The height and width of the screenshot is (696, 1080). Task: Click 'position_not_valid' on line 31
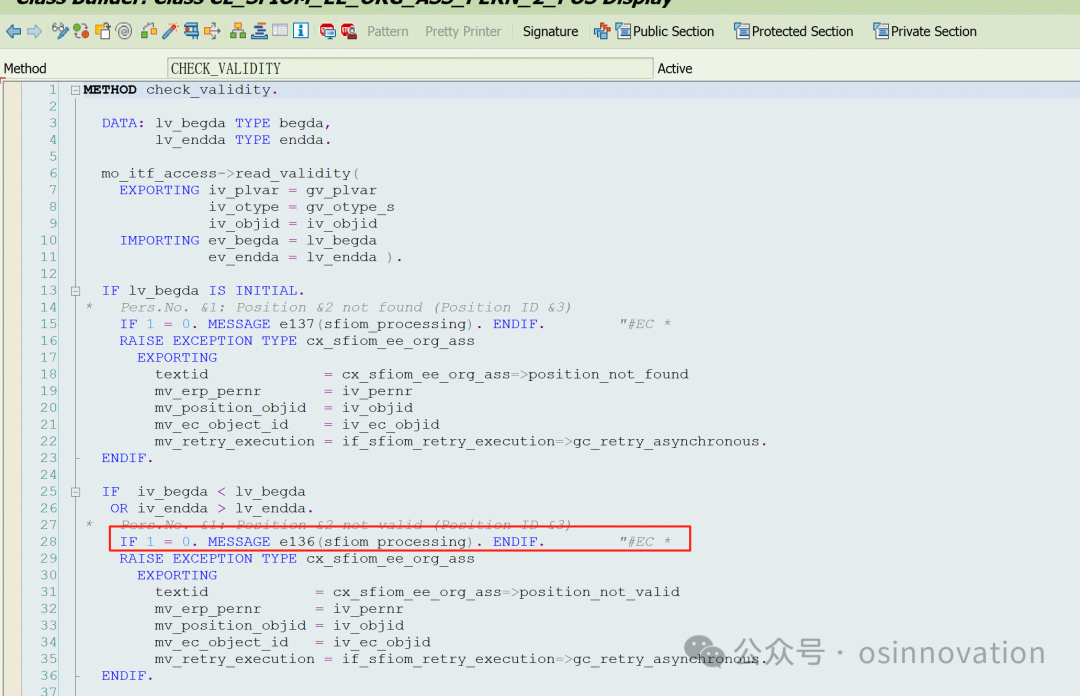[x=599, y=592]
